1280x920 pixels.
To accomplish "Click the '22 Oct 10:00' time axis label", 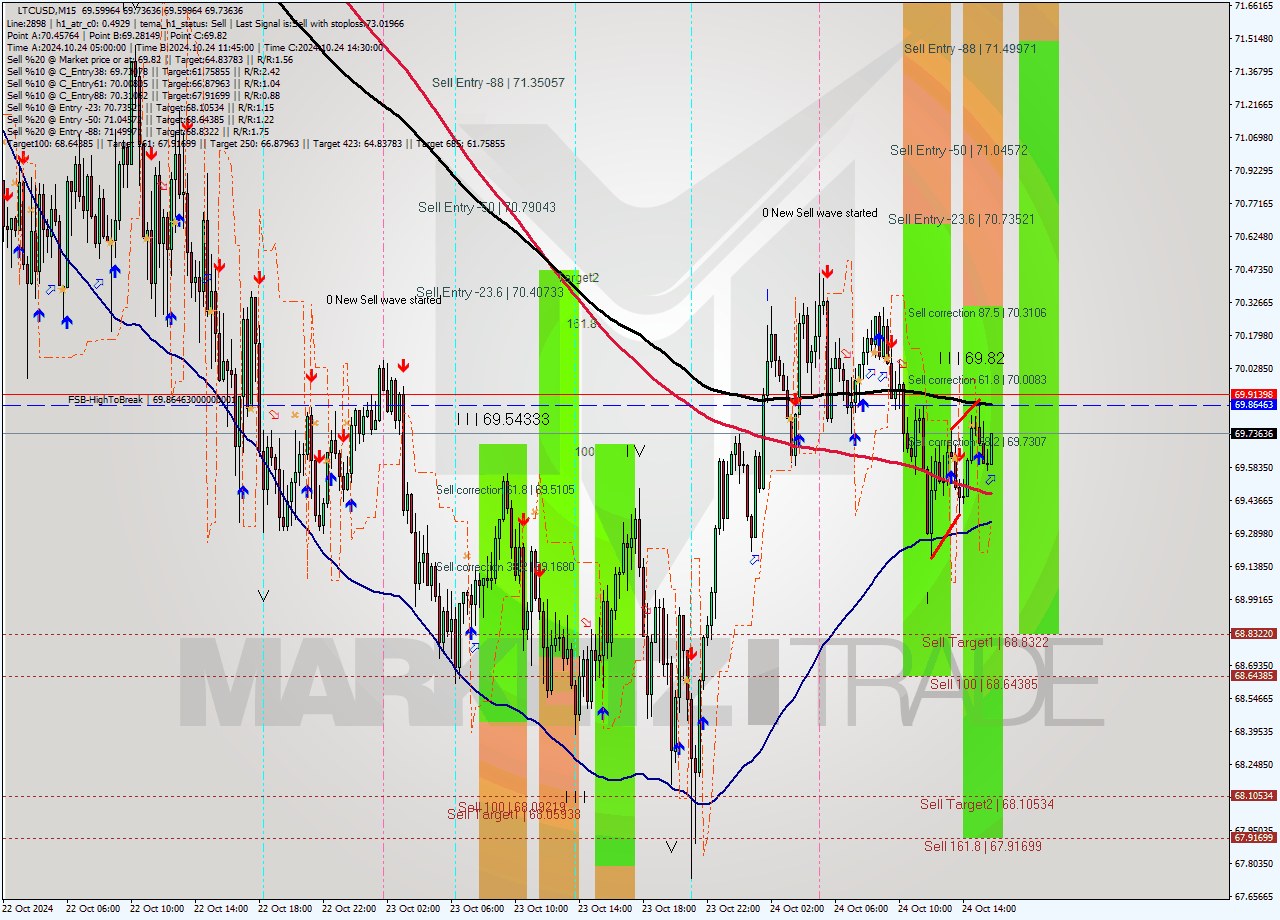I will [x=157, y=909].
